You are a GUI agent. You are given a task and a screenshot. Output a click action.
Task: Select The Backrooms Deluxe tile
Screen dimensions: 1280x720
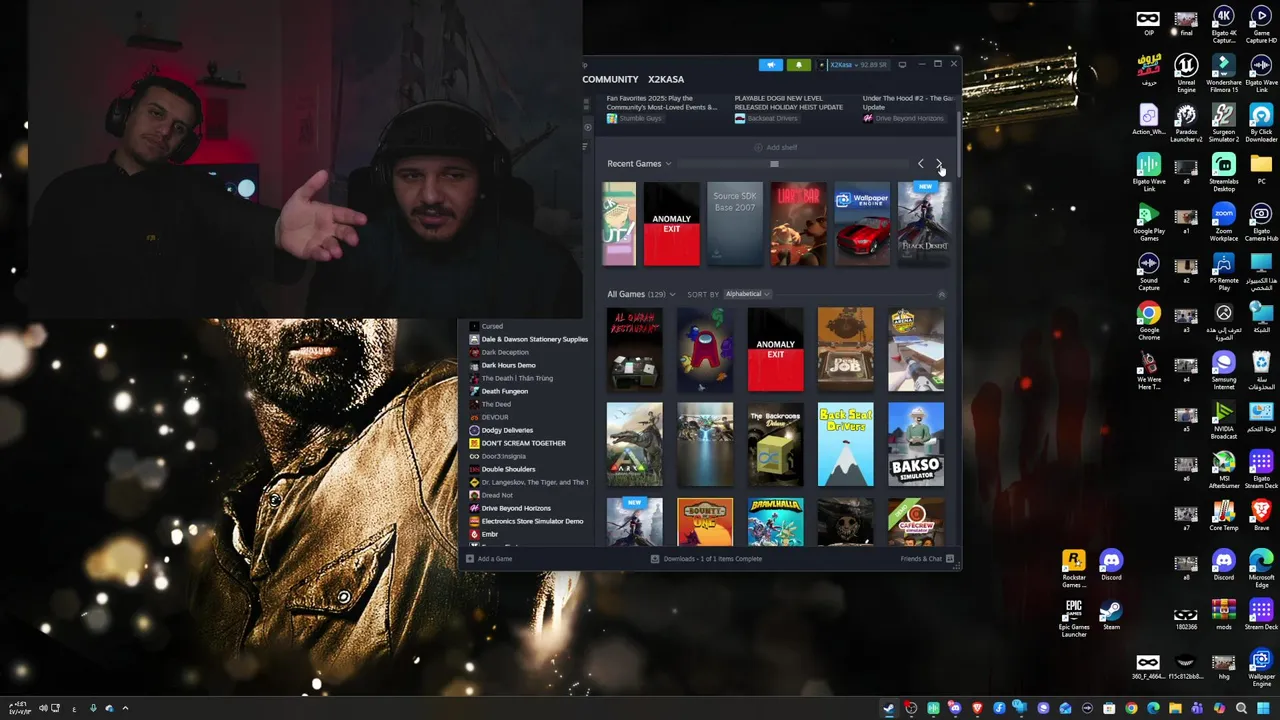[x=775, y=445]
